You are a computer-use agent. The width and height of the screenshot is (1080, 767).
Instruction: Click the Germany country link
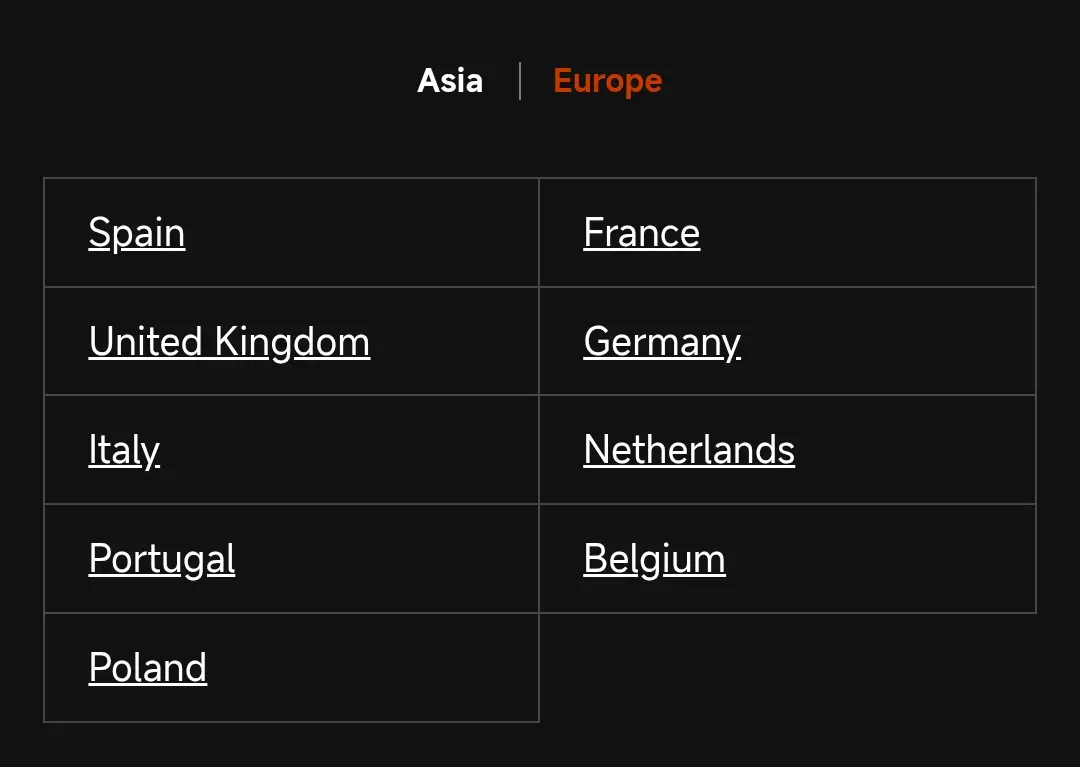pos(662,342)
